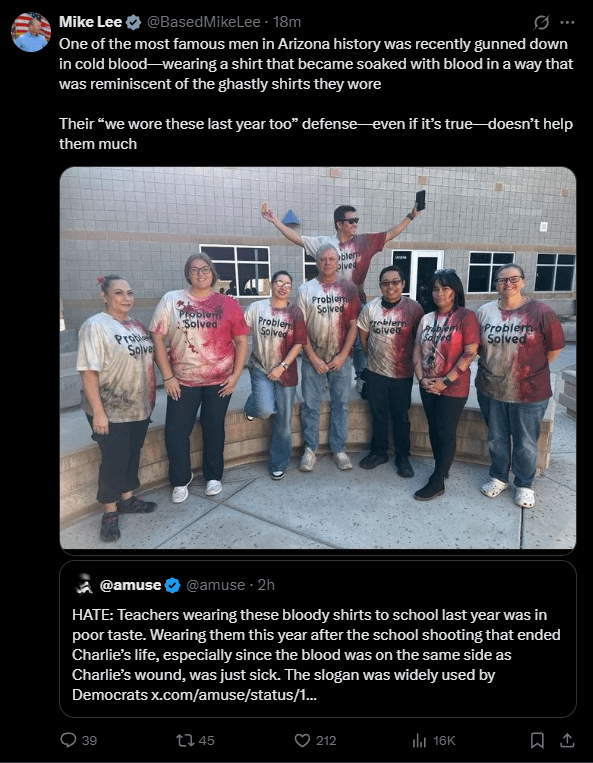This screenshot has width=593, height=763.
Task: Share the post via upload arrow icon
Action: click(x=567, y=740)
